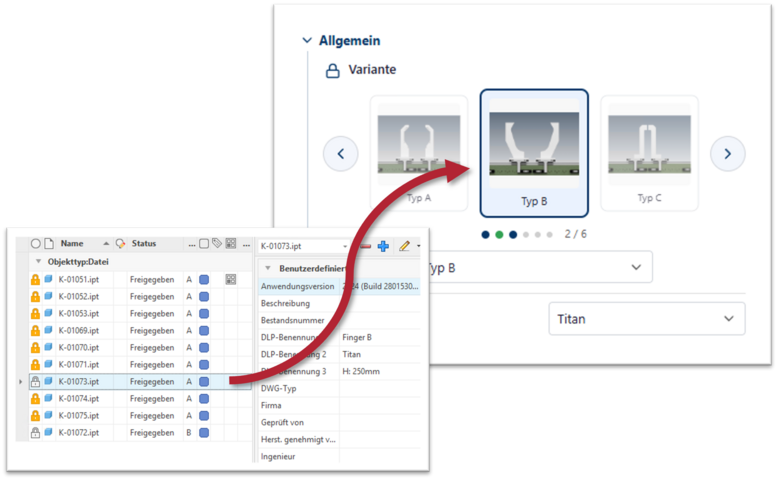Click the tag icon in the column header
Screen dimensions: 778x480
pyautogui.click(x=217, y=243)
